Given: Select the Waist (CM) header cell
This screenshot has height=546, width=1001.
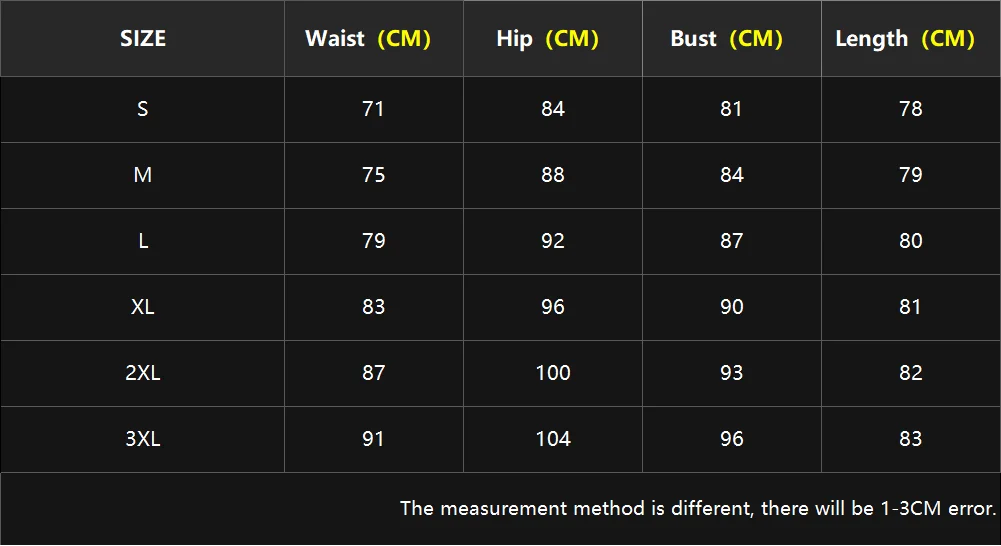Looking at the screenshot, I should [368, 38].
